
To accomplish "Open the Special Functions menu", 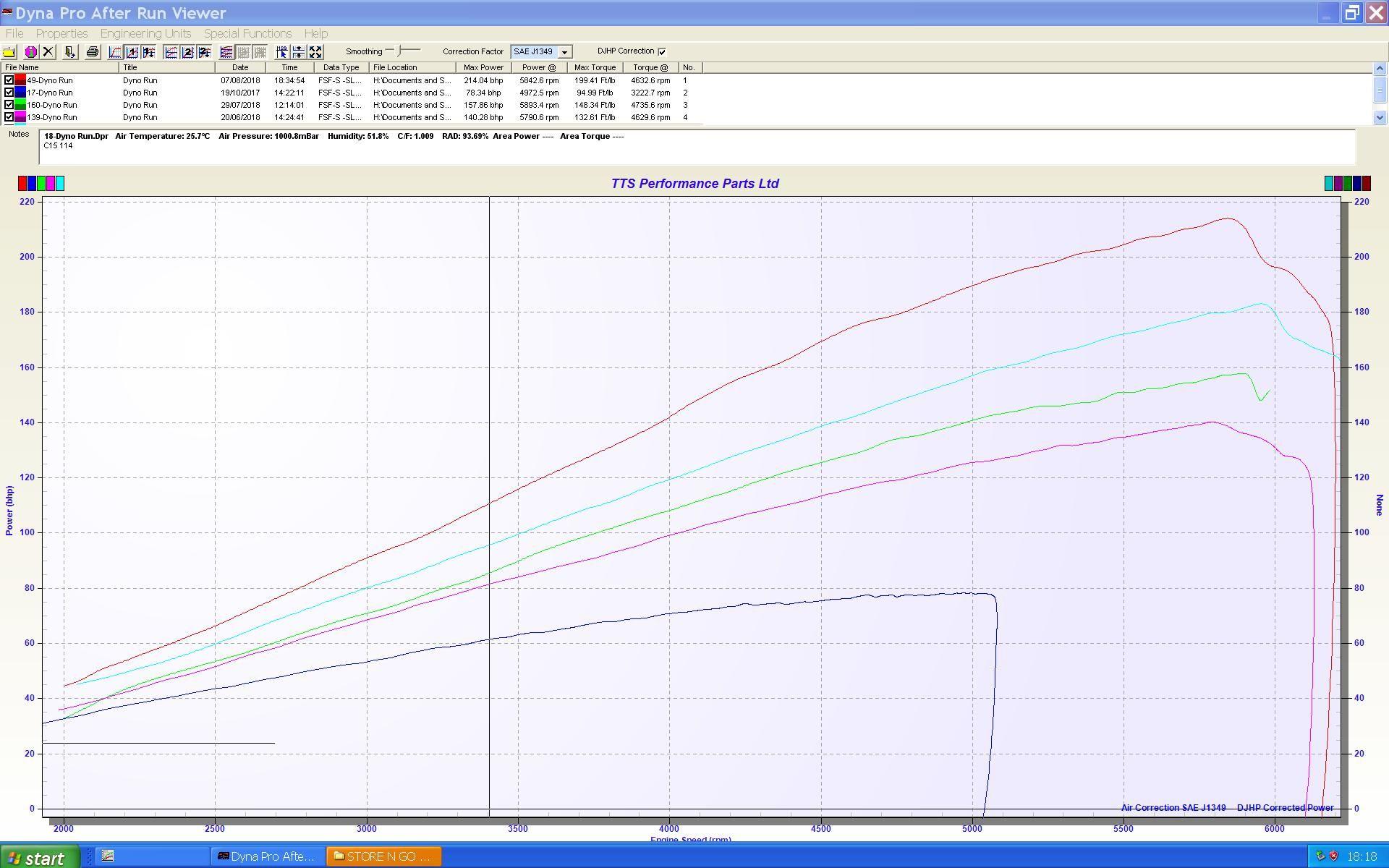I will click(247, 33).
